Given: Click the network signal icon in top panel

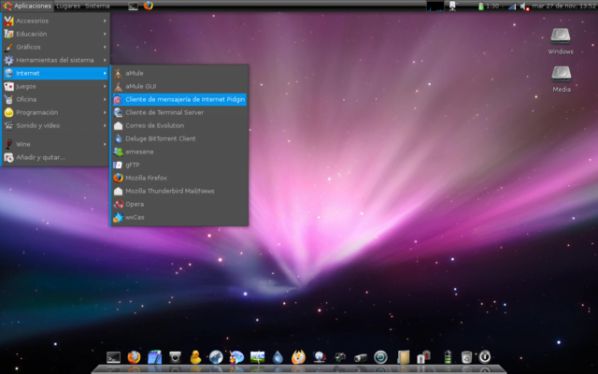Looking at the screenshot, I should point(511,6).
